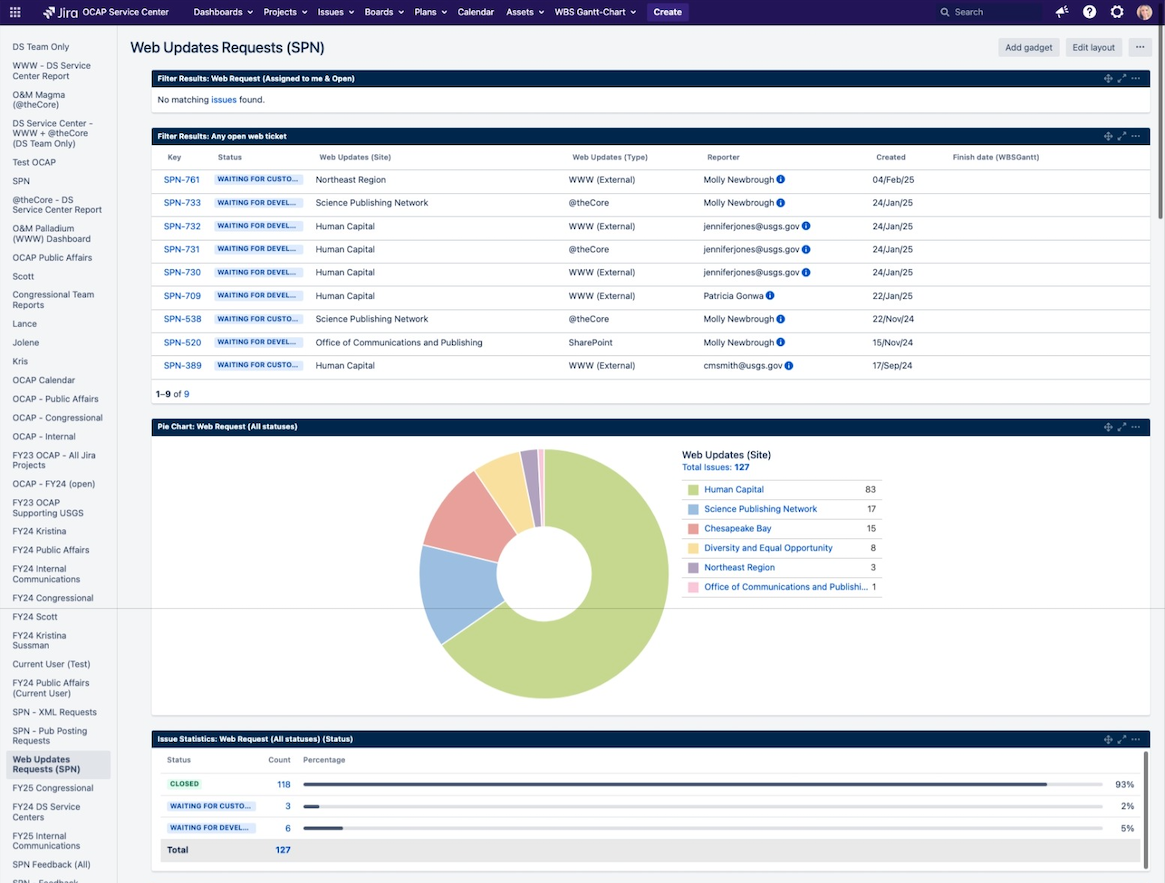The height and width of the screenshot is (883, 1165).
Task: Click the user profile avatar
Action: [x=1144, y=12]
